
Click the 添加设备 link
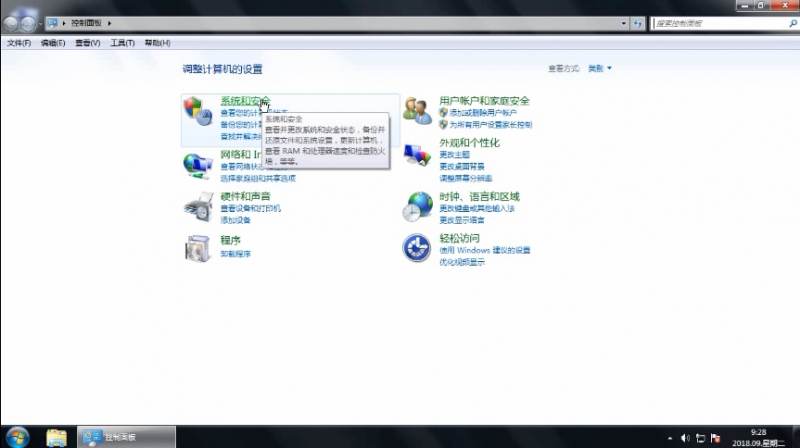(x=235, y=220)
